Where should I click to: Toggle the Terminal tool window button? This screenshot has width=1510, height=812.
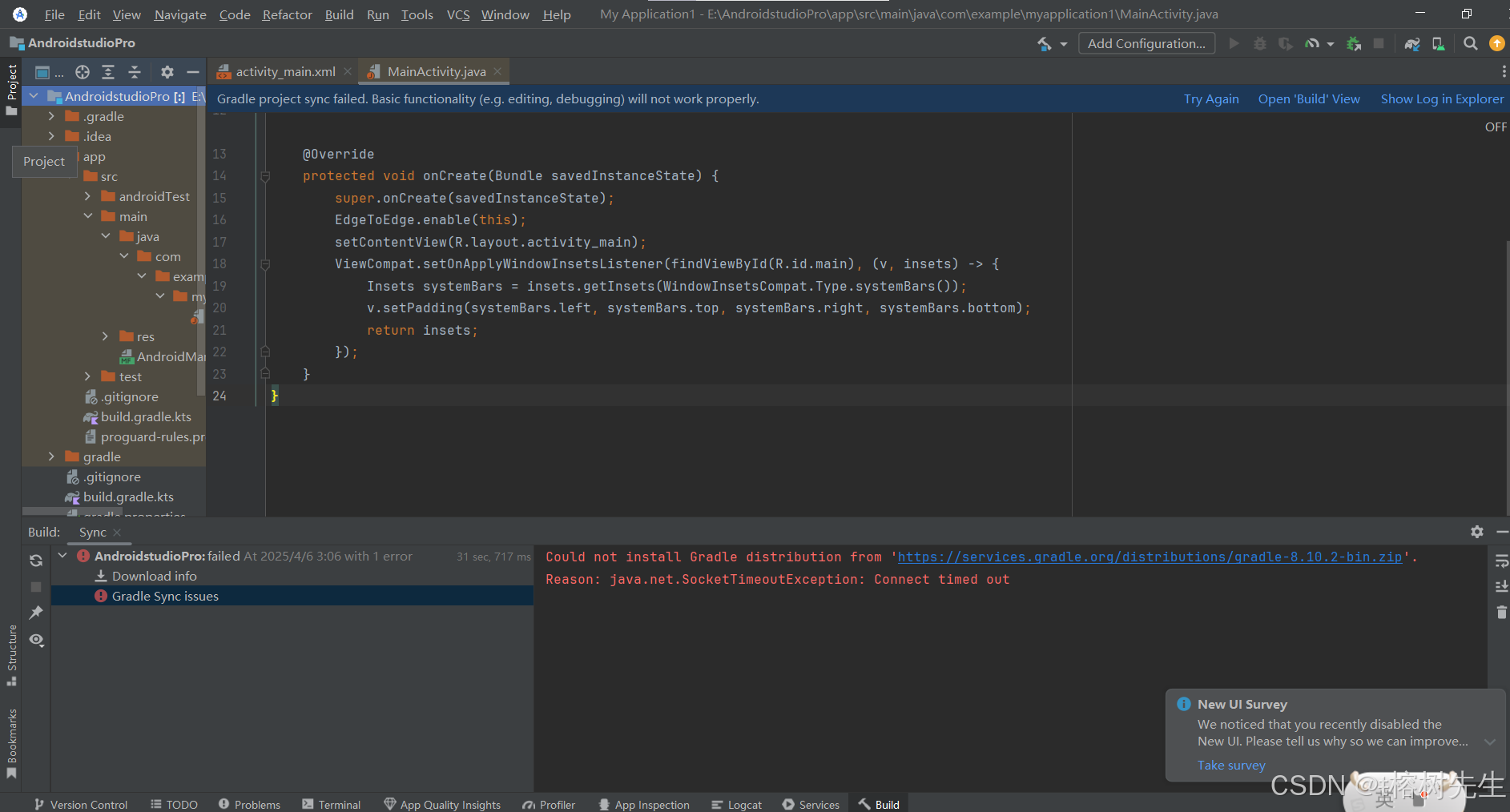point(332,804)
